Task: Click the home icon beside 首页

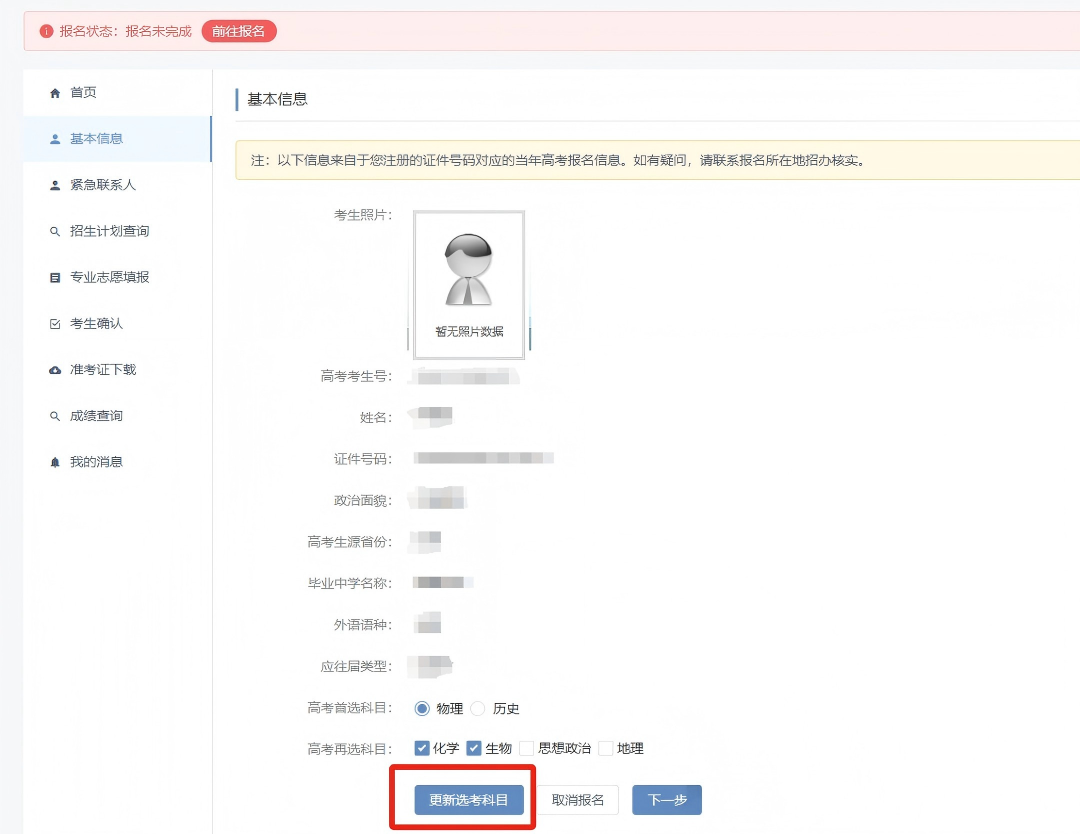Action: [x=55, y=93]
